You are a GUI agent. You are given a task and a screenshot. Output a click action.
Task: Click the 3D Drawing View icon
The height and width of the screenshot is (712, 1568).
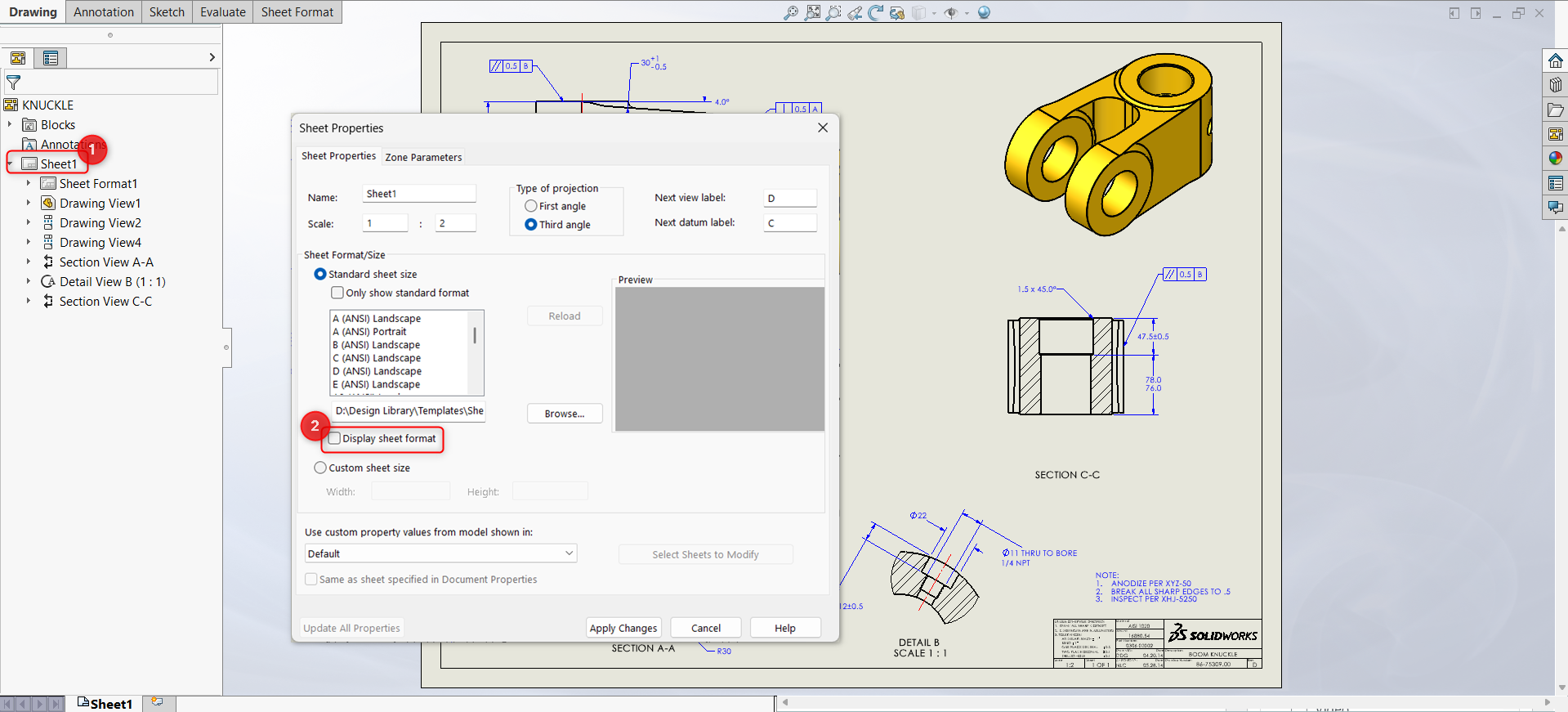(897, 13)
